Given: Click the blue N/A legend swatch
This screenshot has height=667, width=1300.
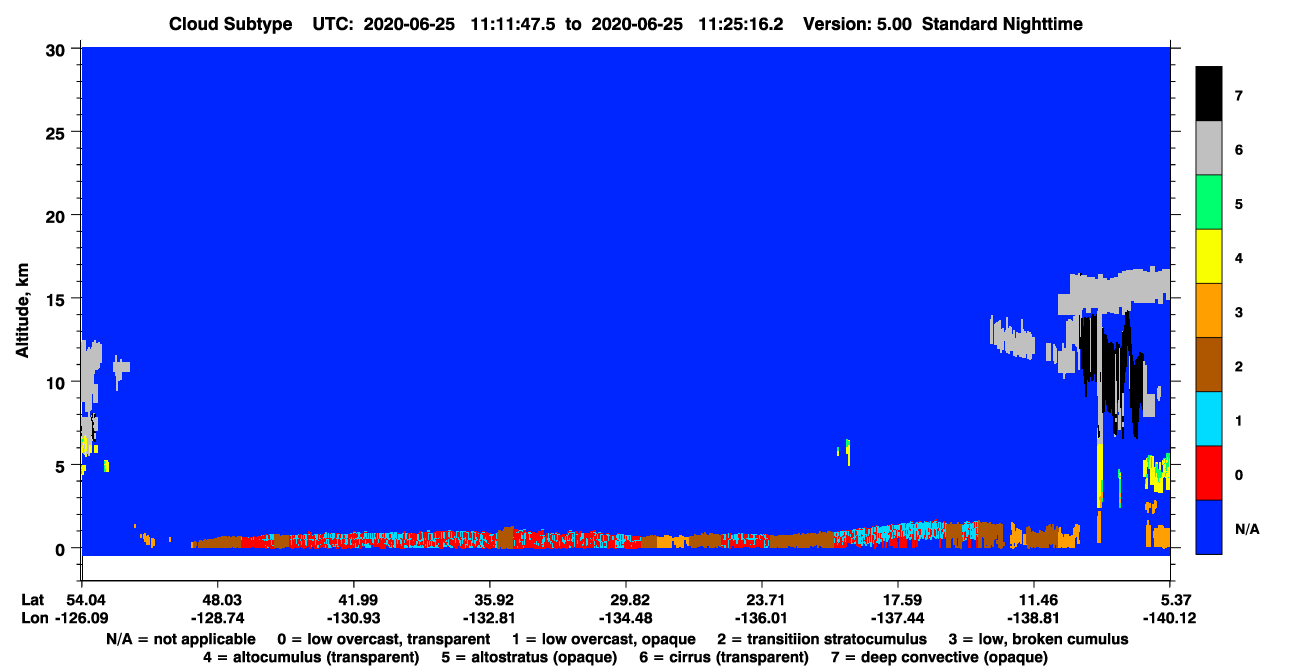Looking at the screenshot, I should click(x=1209, y=527).
